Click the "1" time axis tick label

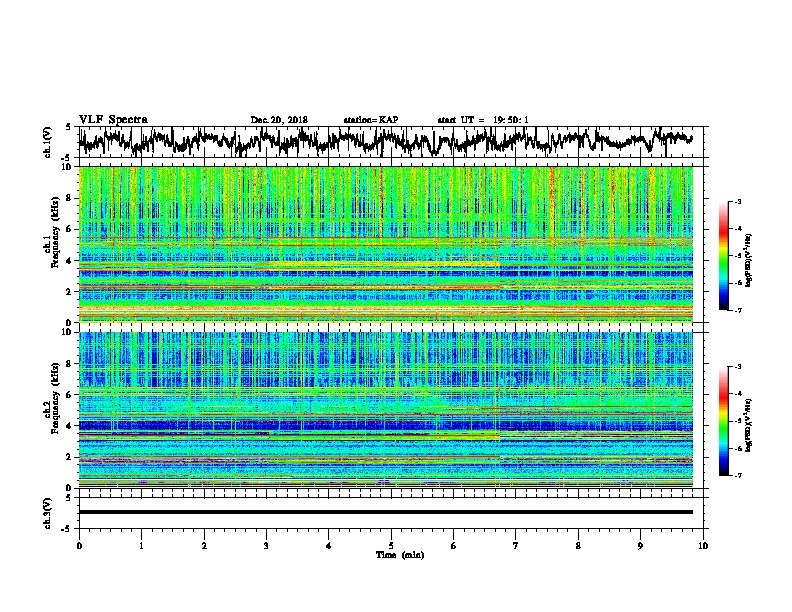tap(141, 546)
